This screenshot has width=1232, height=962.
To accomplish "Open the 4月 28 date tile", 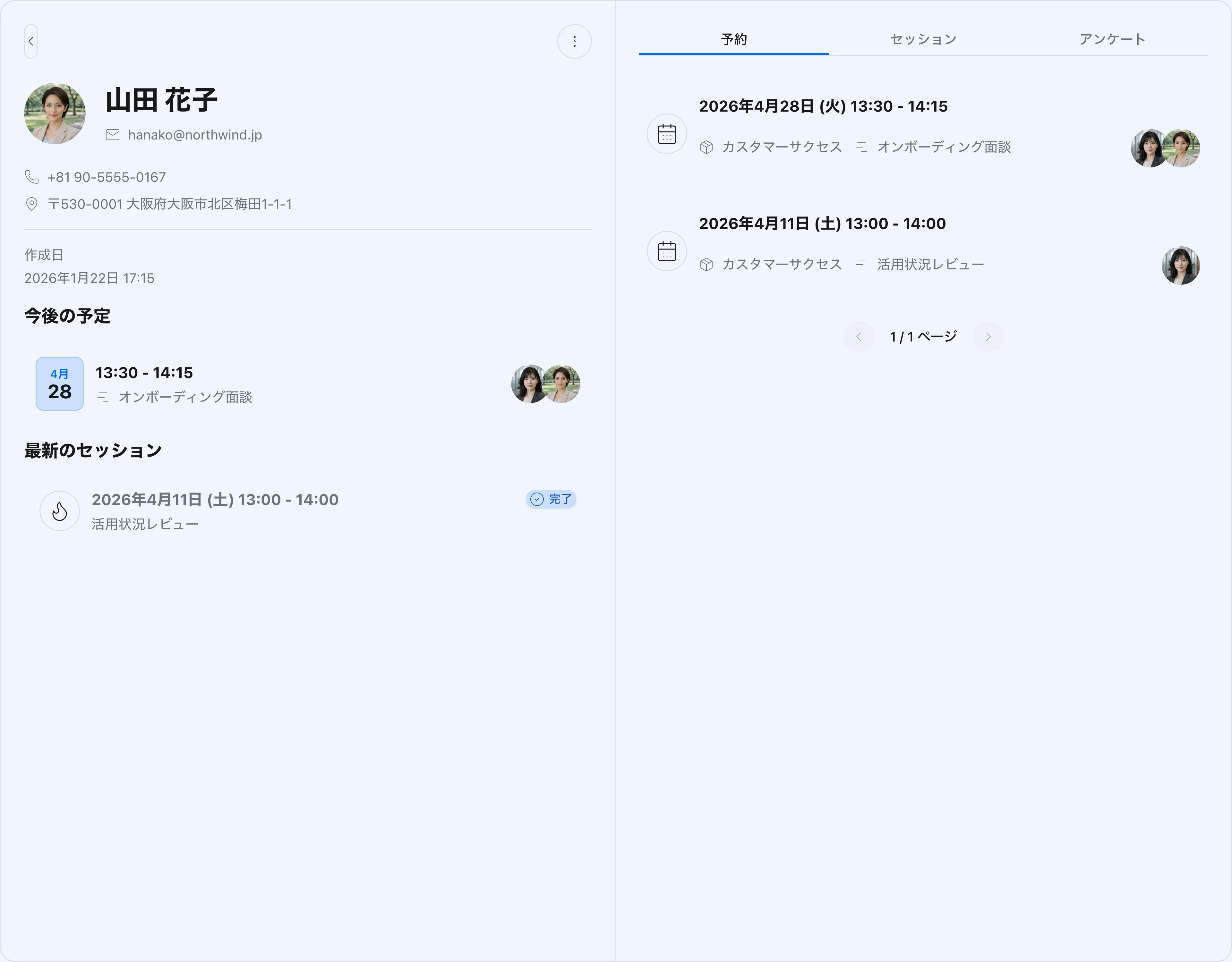I will tap(60, 384).
